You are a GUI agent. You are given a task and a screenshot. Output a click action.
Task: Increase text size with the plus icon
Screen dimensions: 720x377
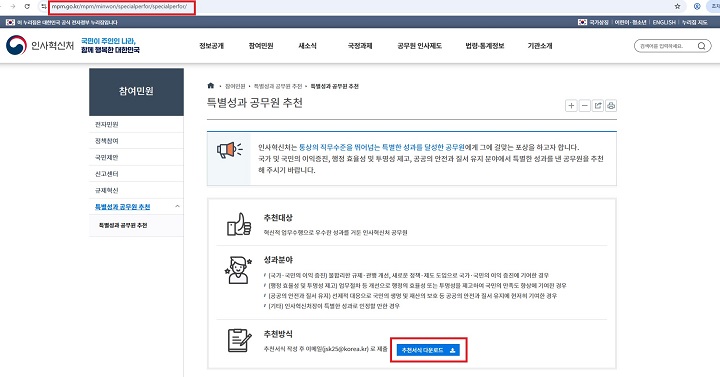pos(571,106)
